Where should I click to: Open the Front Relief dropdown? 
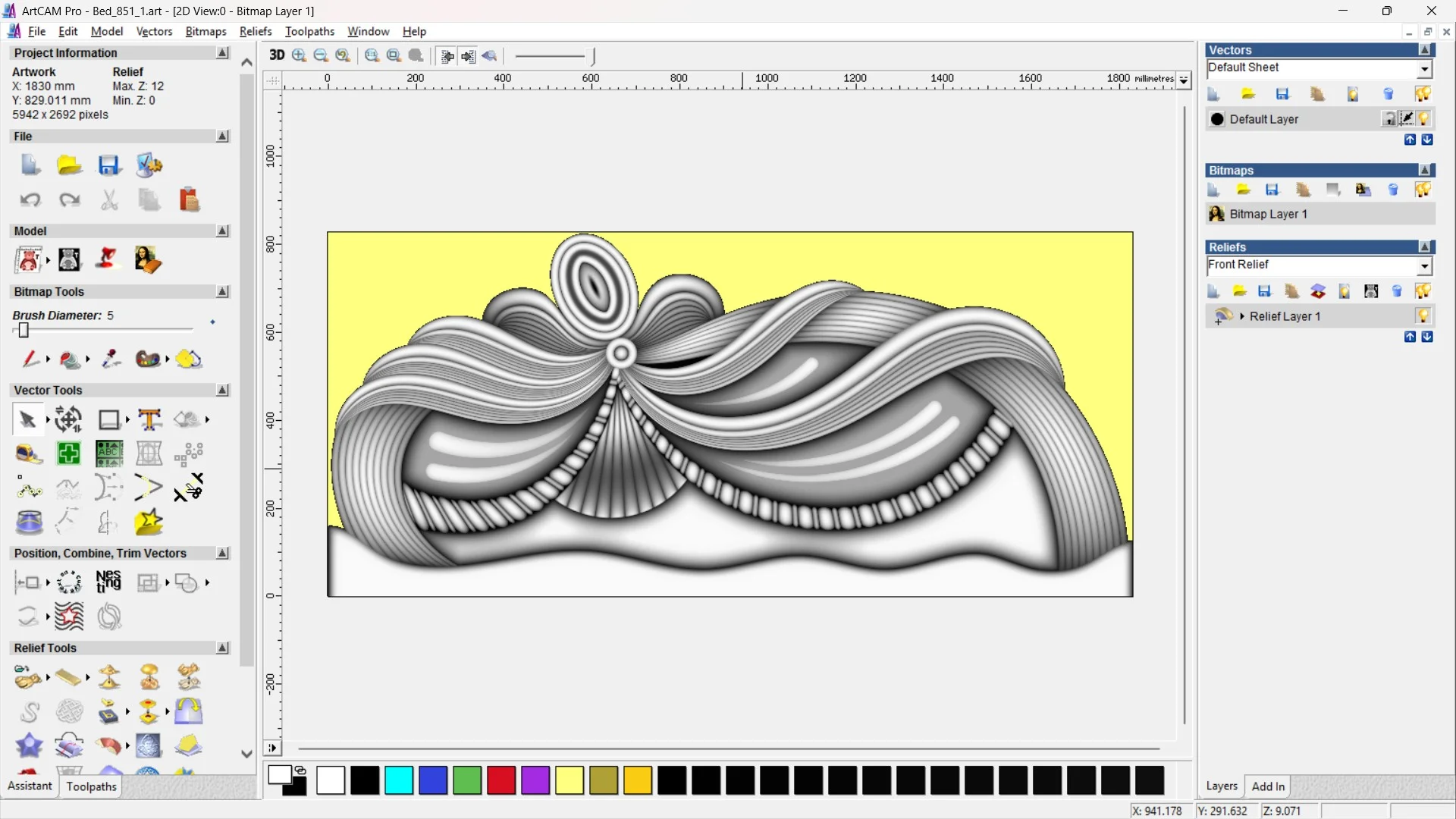(1424, 265)
